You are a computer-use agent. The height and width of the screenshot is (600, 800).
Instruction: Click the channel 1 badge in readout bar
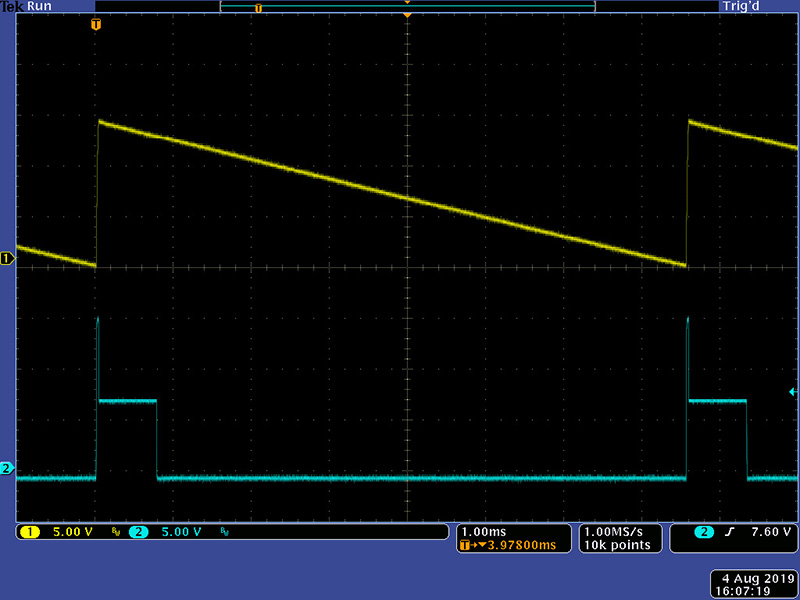[29, 532]
